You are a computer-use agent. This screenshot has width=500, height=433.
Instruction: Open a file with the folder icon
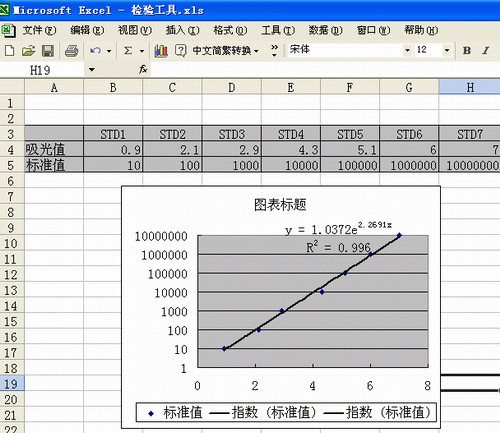(28, 51)
